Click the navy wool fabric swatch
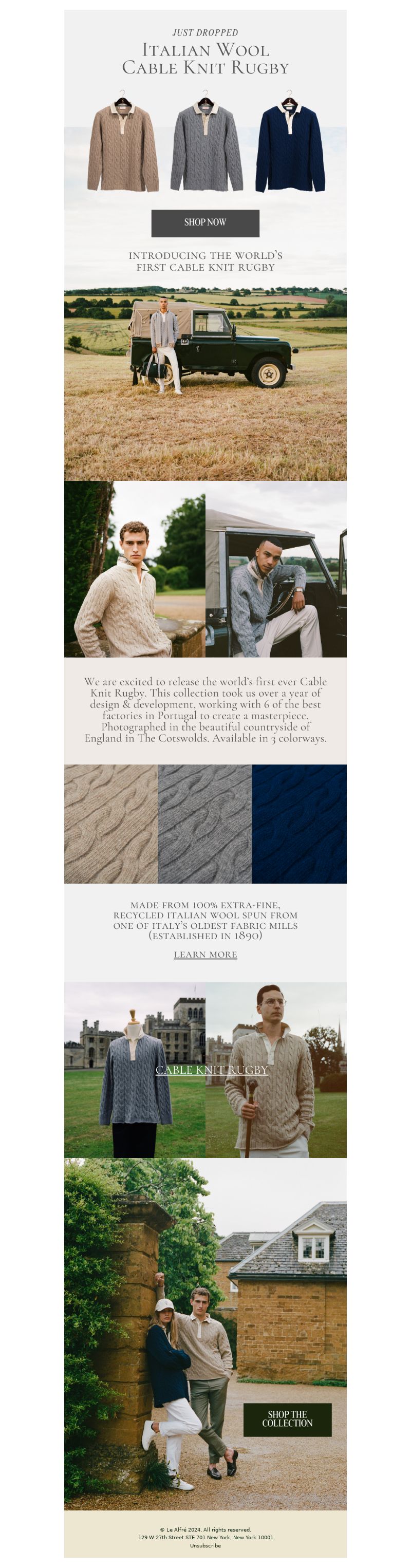 299,824
